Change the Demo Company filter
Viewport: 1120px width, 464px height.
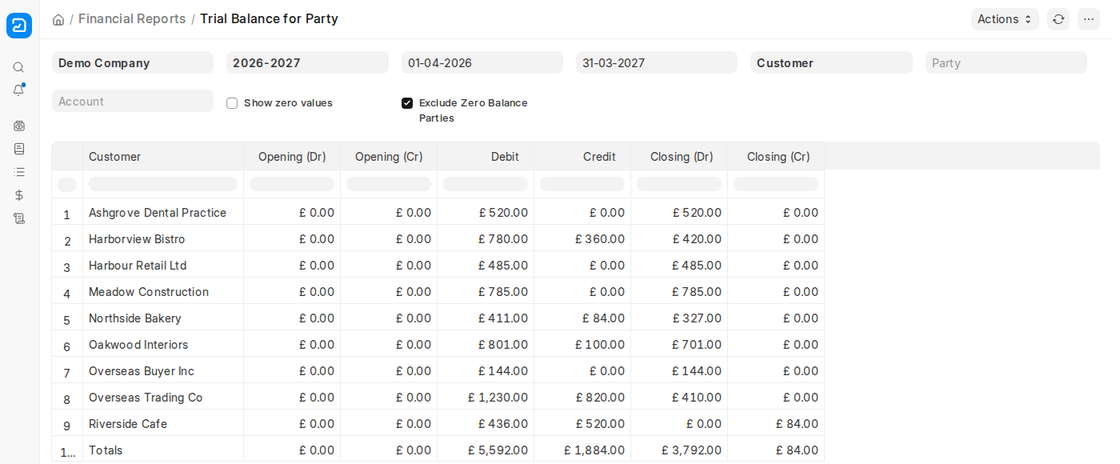133,63
